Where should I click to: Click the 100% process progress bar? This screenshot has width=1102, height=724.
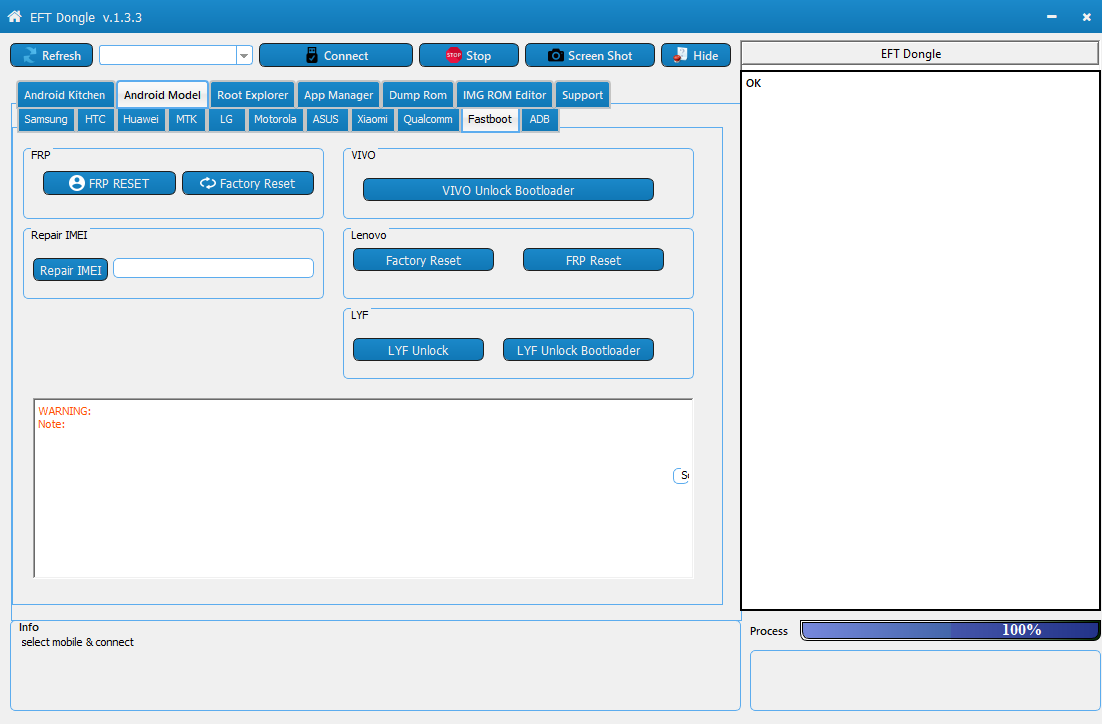950,631
